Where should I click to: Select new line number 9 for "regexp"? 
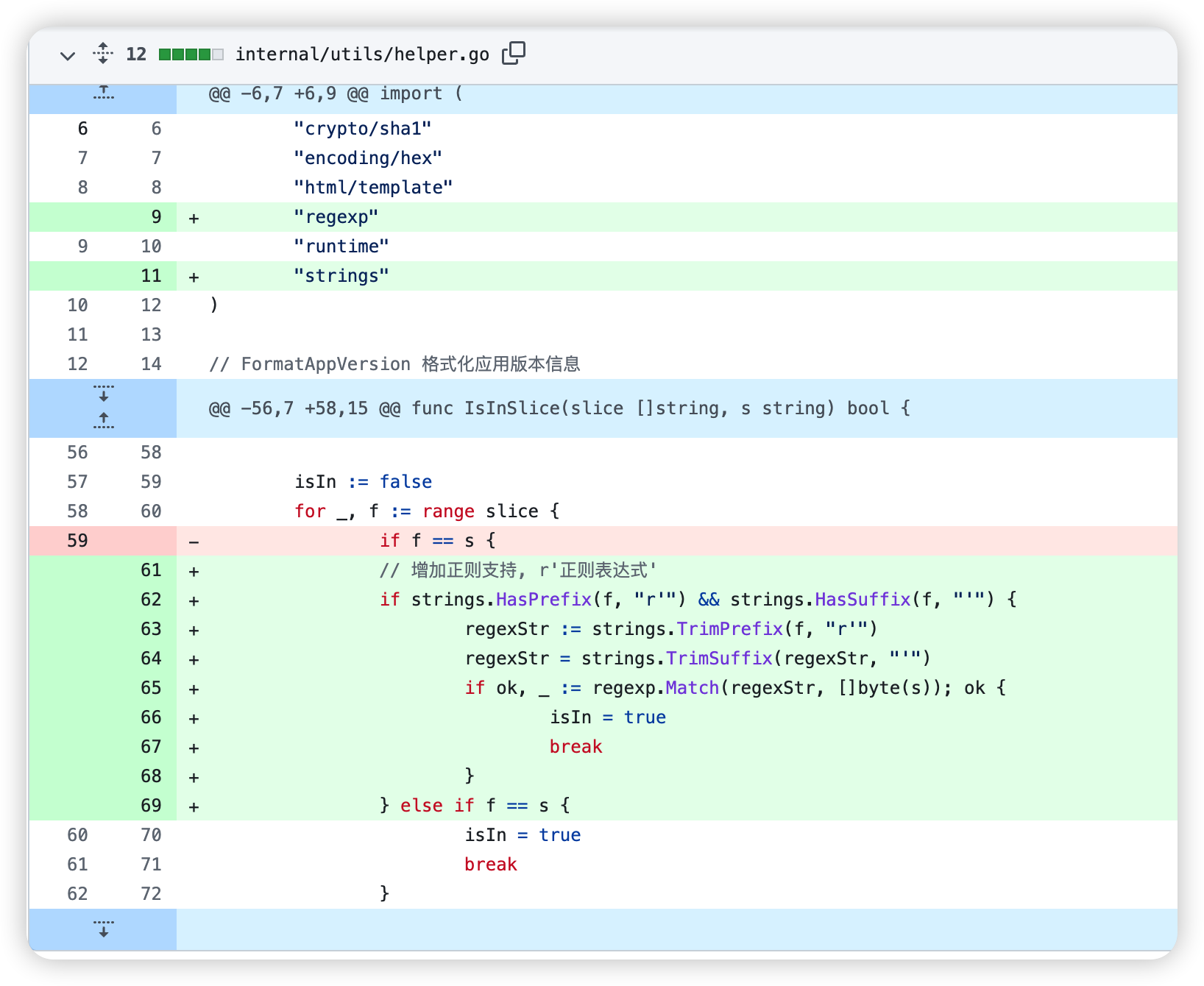[156, 217]
